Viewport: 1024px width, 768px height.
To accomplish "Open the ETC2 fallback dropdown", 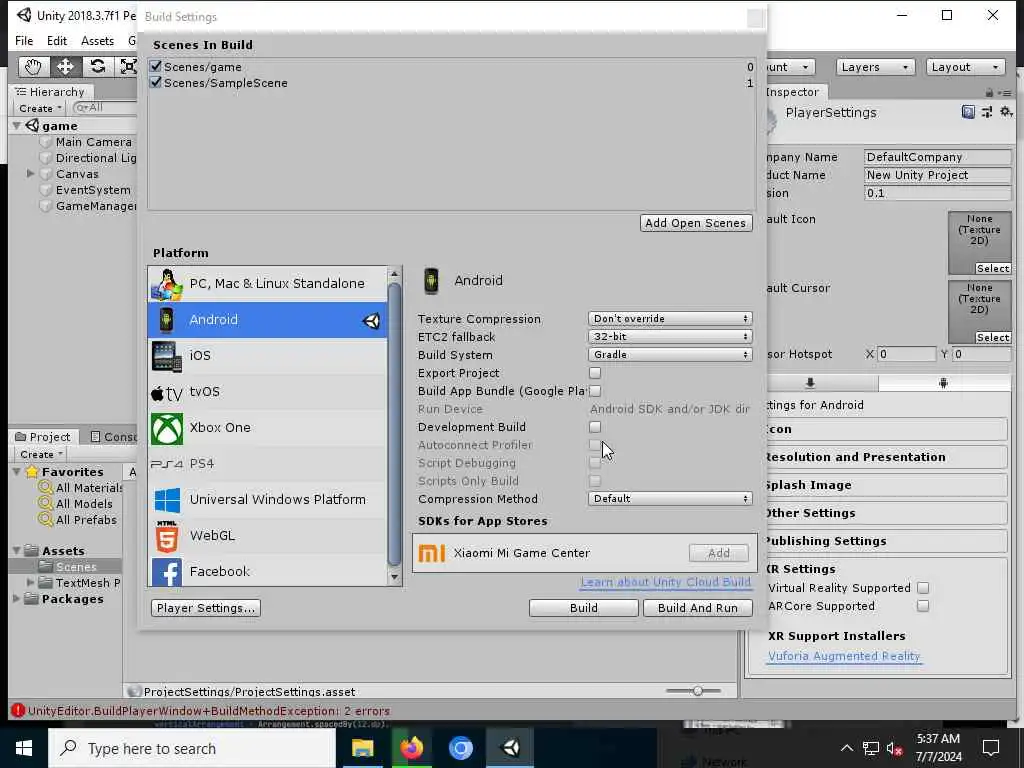I will 670,336.
